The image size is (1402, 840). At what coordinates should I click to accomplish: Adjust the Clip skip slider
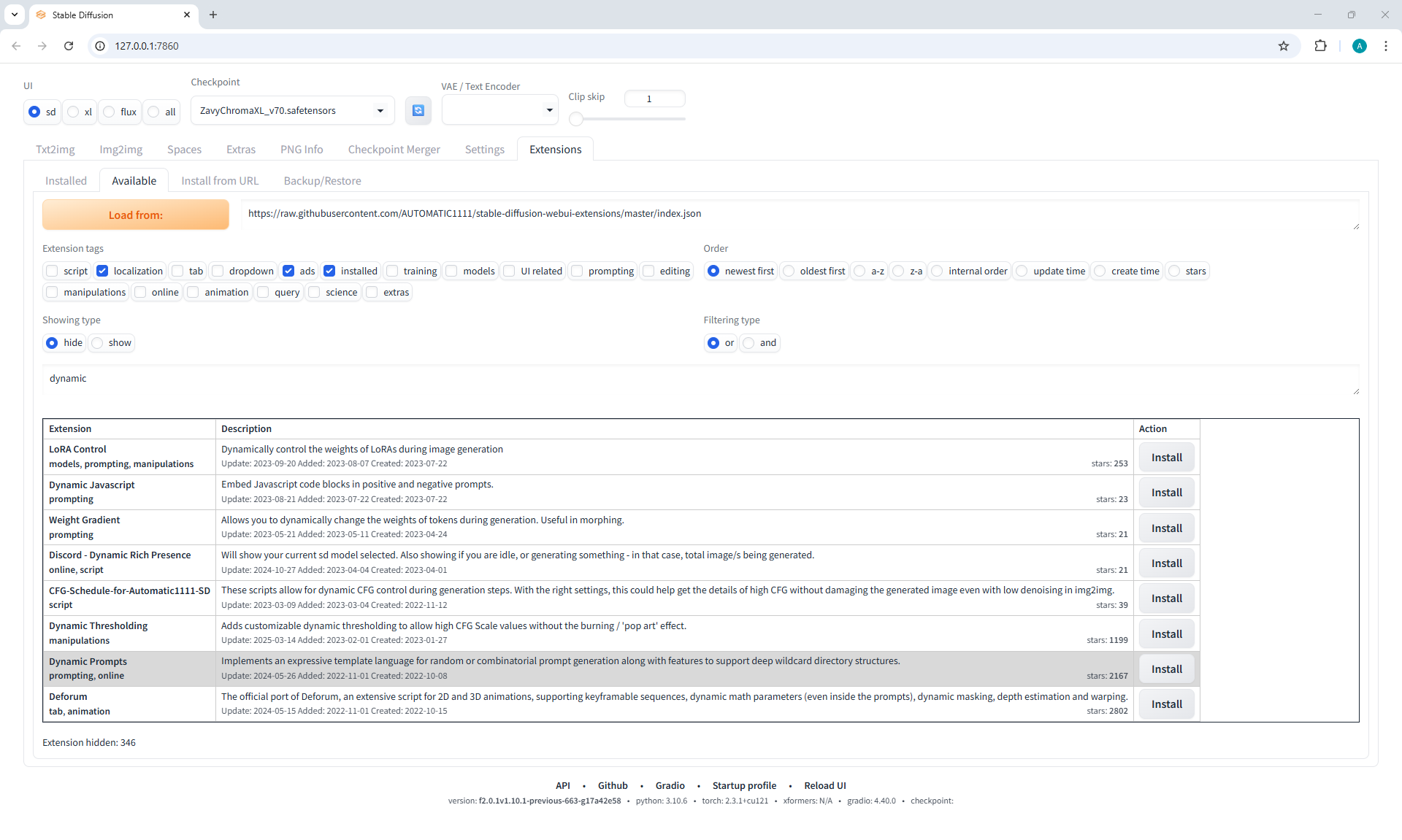pos(577,119)
